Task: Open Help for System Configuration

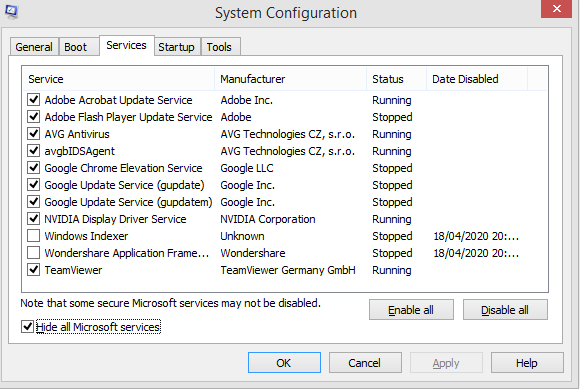Action: [x=527, y=363]
